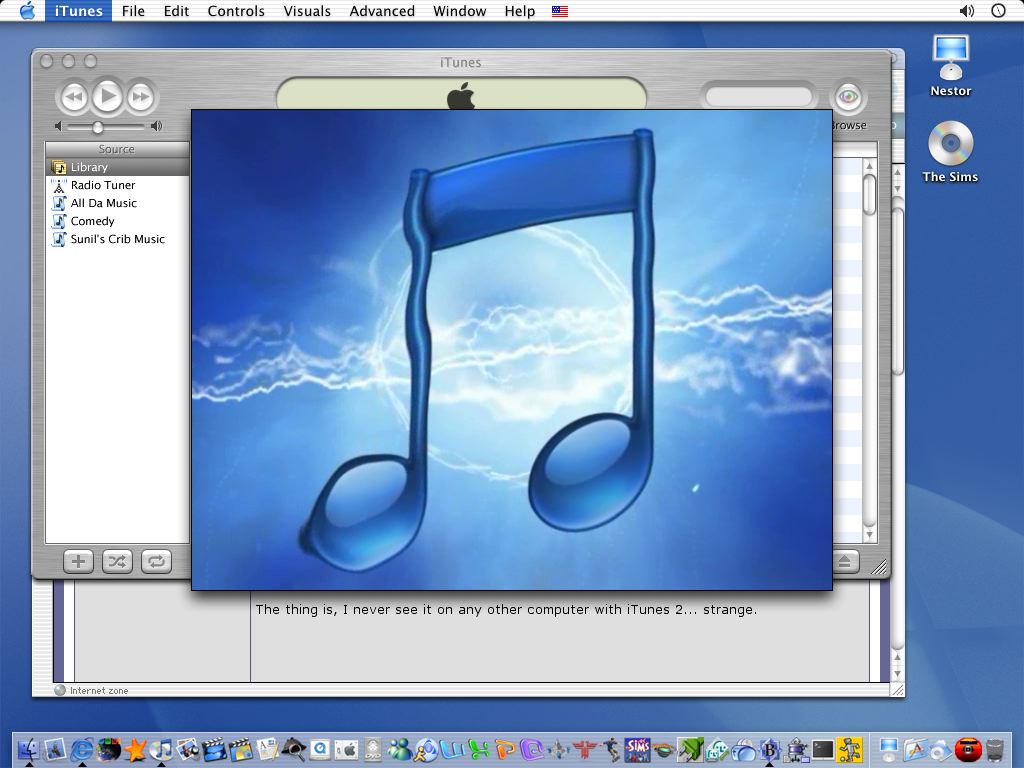Mute using the low-volume speaker icon
The width and height of the screenshot is (1024, 768).
tap(59, 126)
